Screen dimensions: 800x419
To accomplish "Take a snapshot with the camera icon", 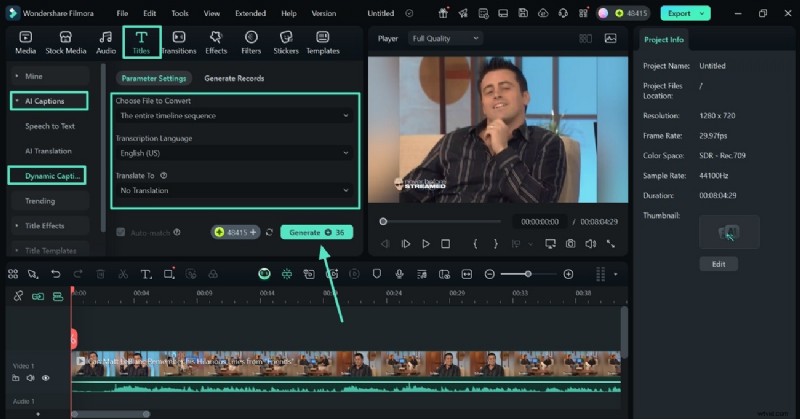I will tap(570, 243).
